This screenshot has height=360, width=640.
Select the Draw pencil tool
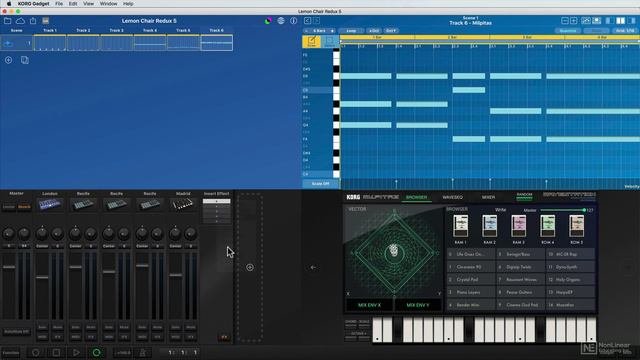point(311,41)
